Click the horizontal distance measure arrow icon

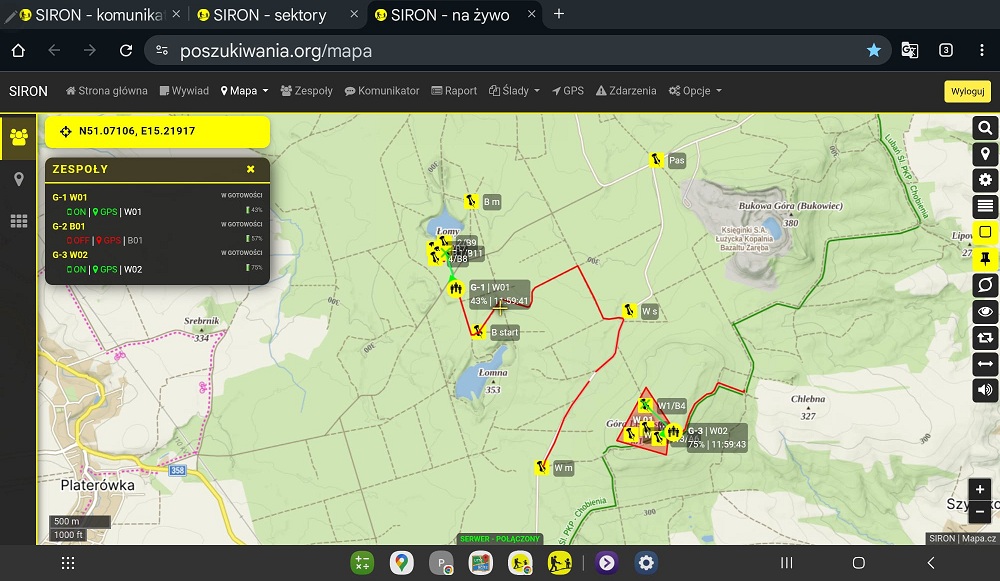click(985, 364)
